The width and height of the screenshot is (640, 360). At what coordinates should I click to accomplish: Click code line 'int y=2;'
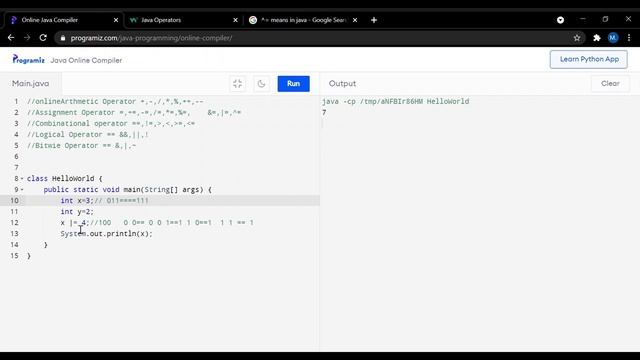[77, 212]
